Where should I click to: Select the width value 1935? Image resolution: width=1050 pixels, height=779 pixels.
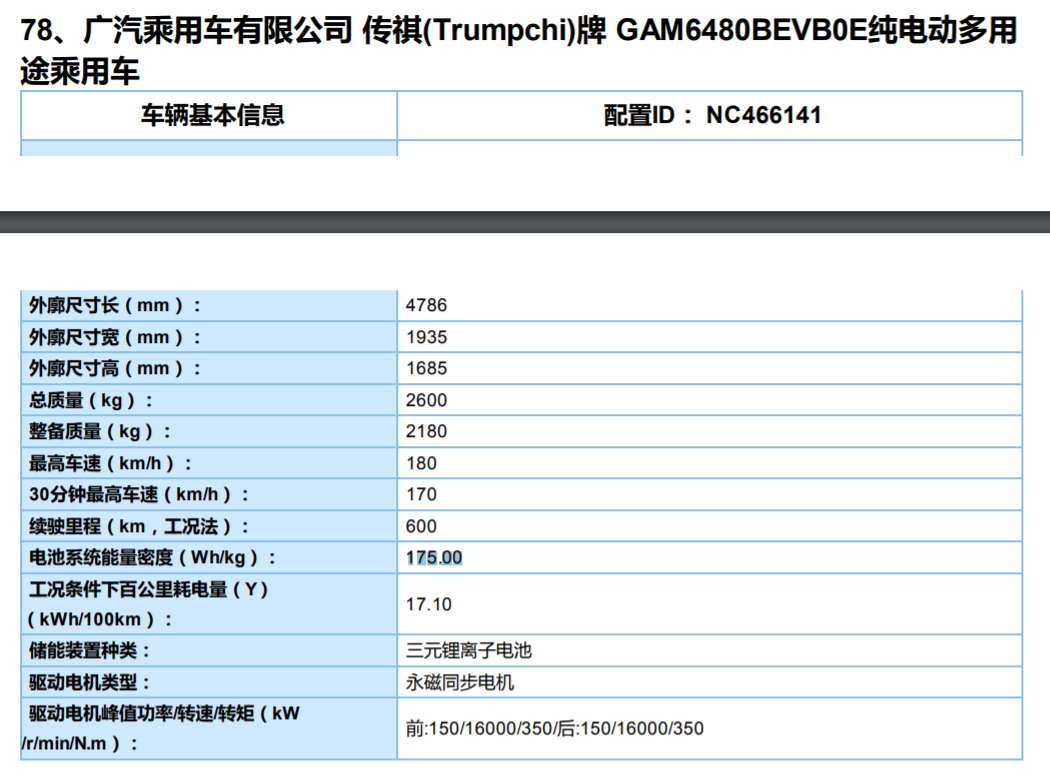coord(427,337)
